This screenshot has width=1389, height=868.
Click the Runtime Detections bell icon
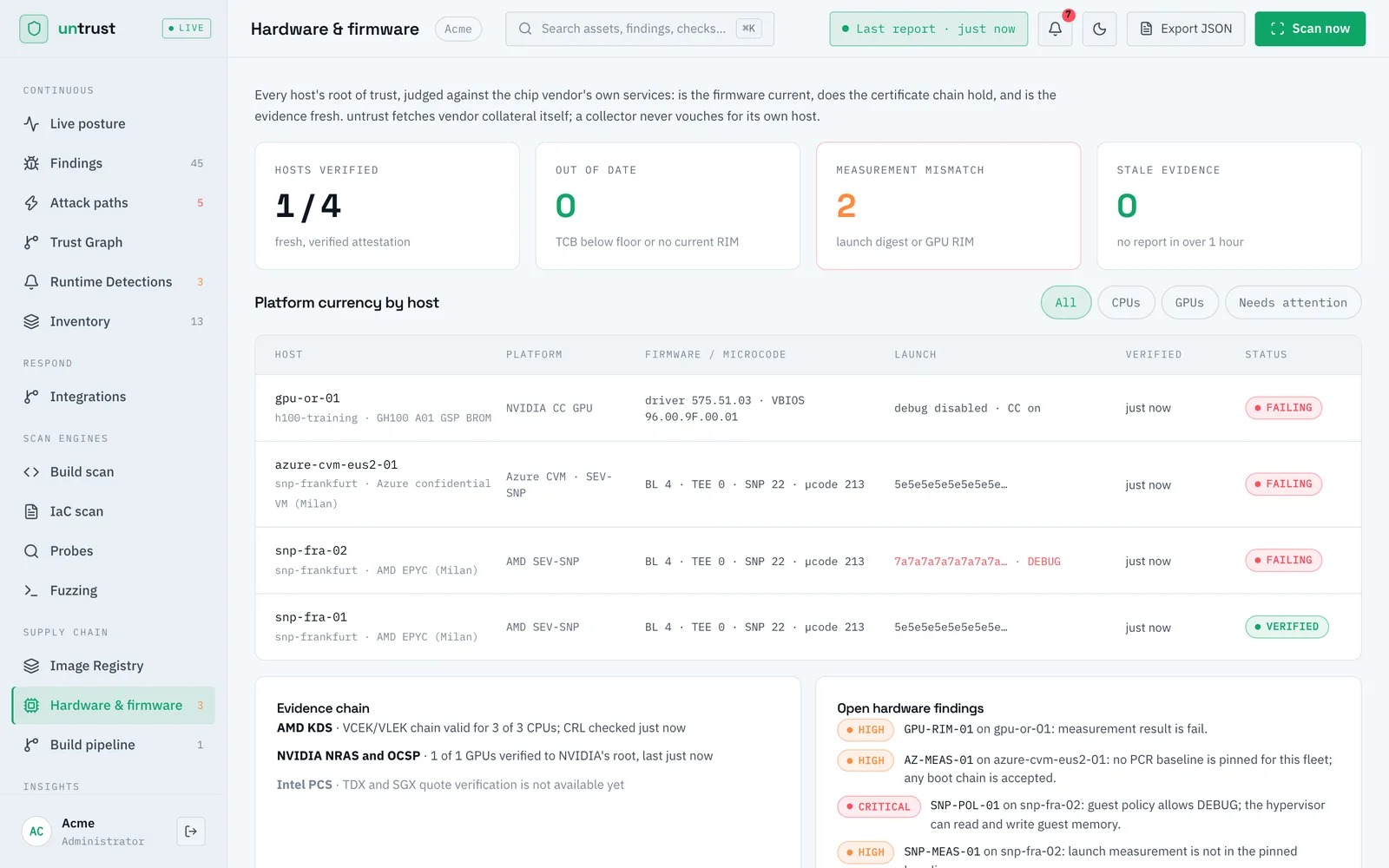coord(31,282)
